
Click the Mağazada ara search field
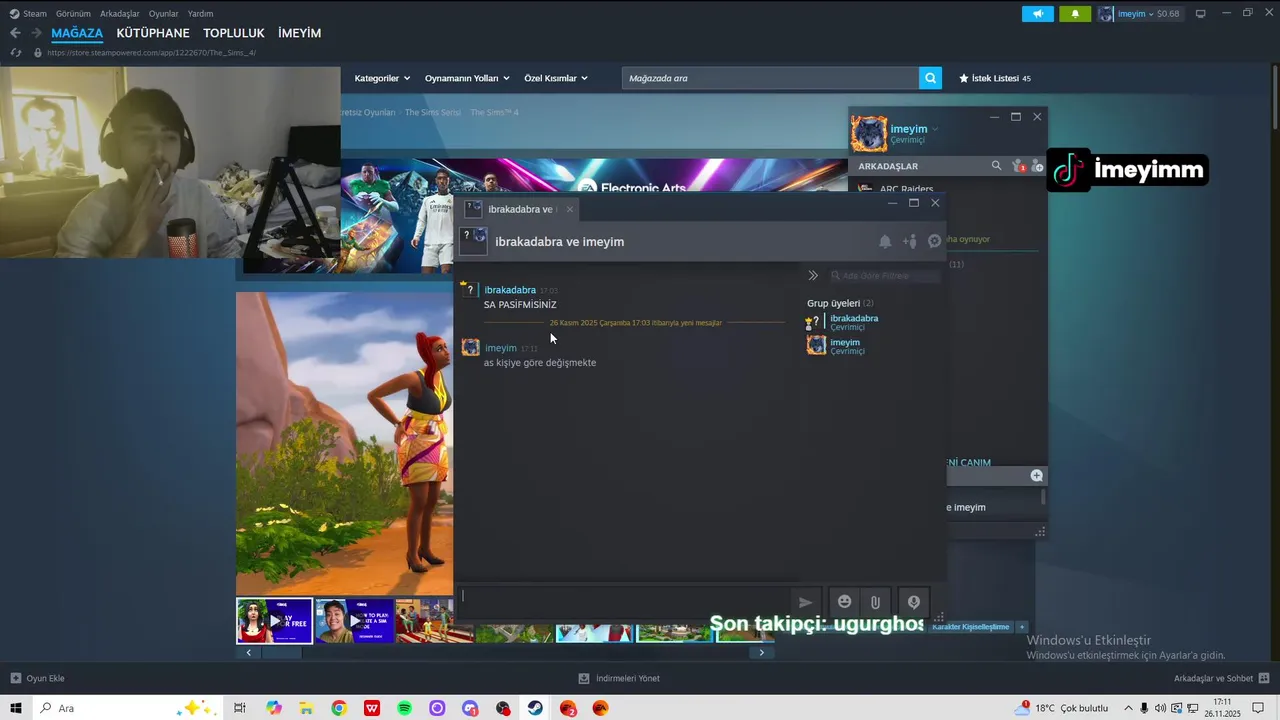(x=770, y=78)
